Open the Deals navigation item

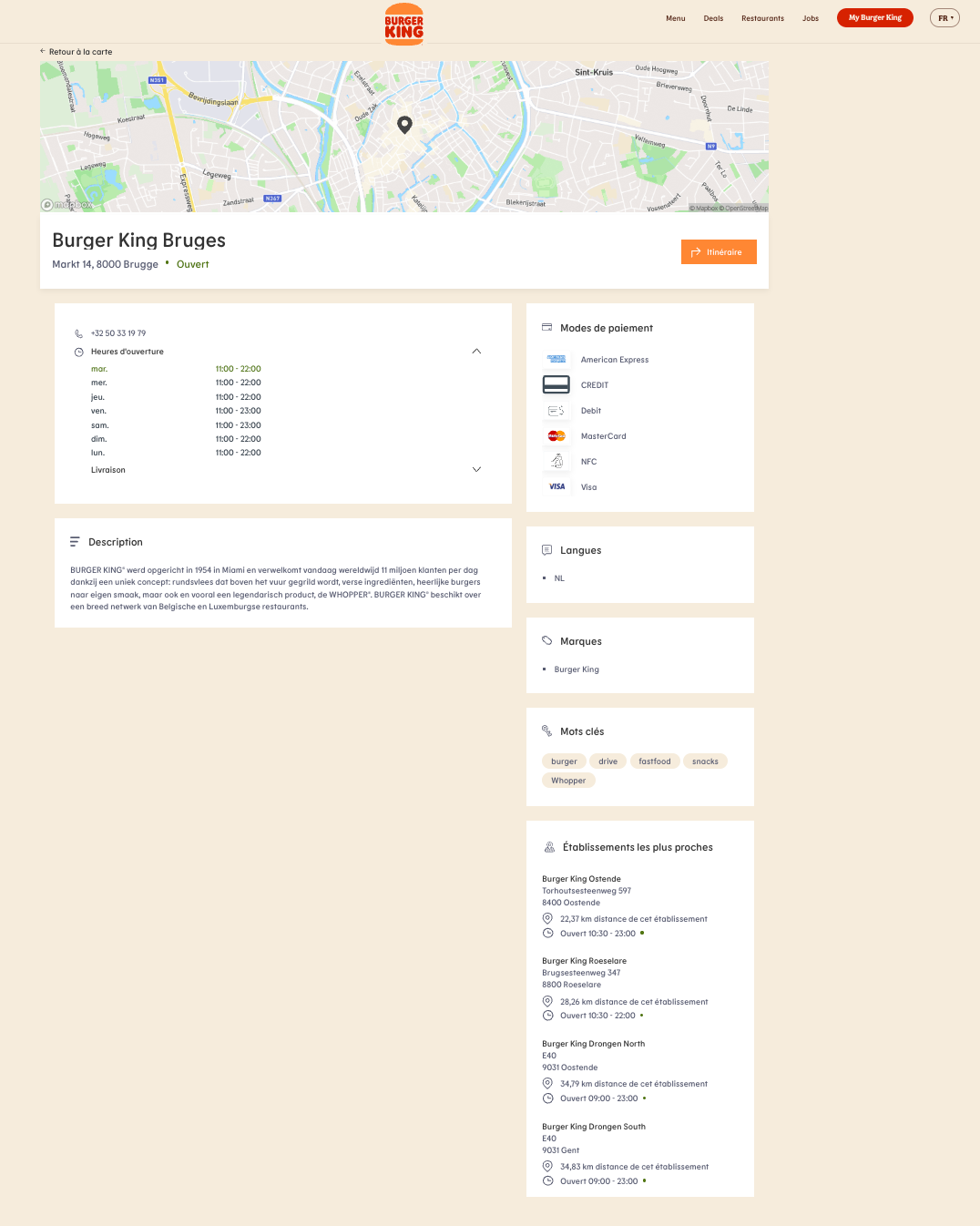pos(713,18)
